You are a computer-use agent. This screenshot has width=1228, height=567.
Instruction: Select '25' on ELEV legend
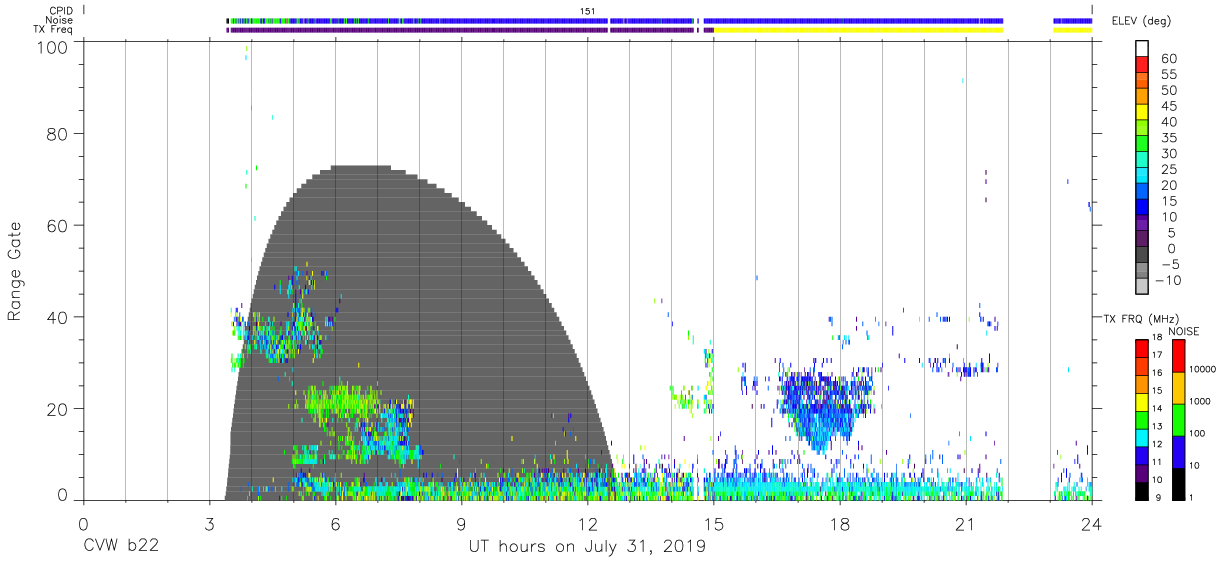[x=1169, y=170]
